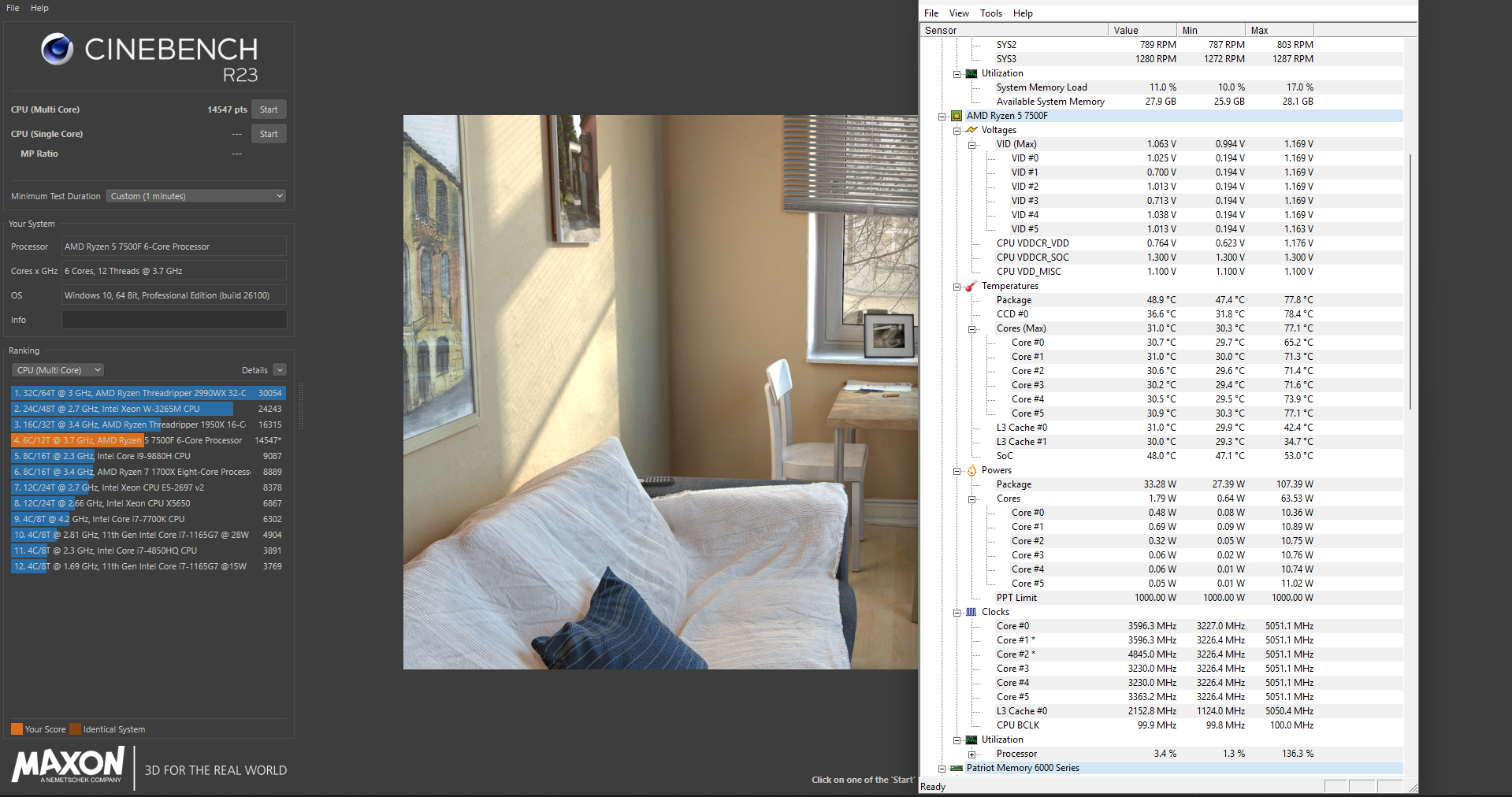Open the Help menu in the sensor window
Image resolution: width=1512 pixels, height=797 pixels.
(x=1023, y=13)
